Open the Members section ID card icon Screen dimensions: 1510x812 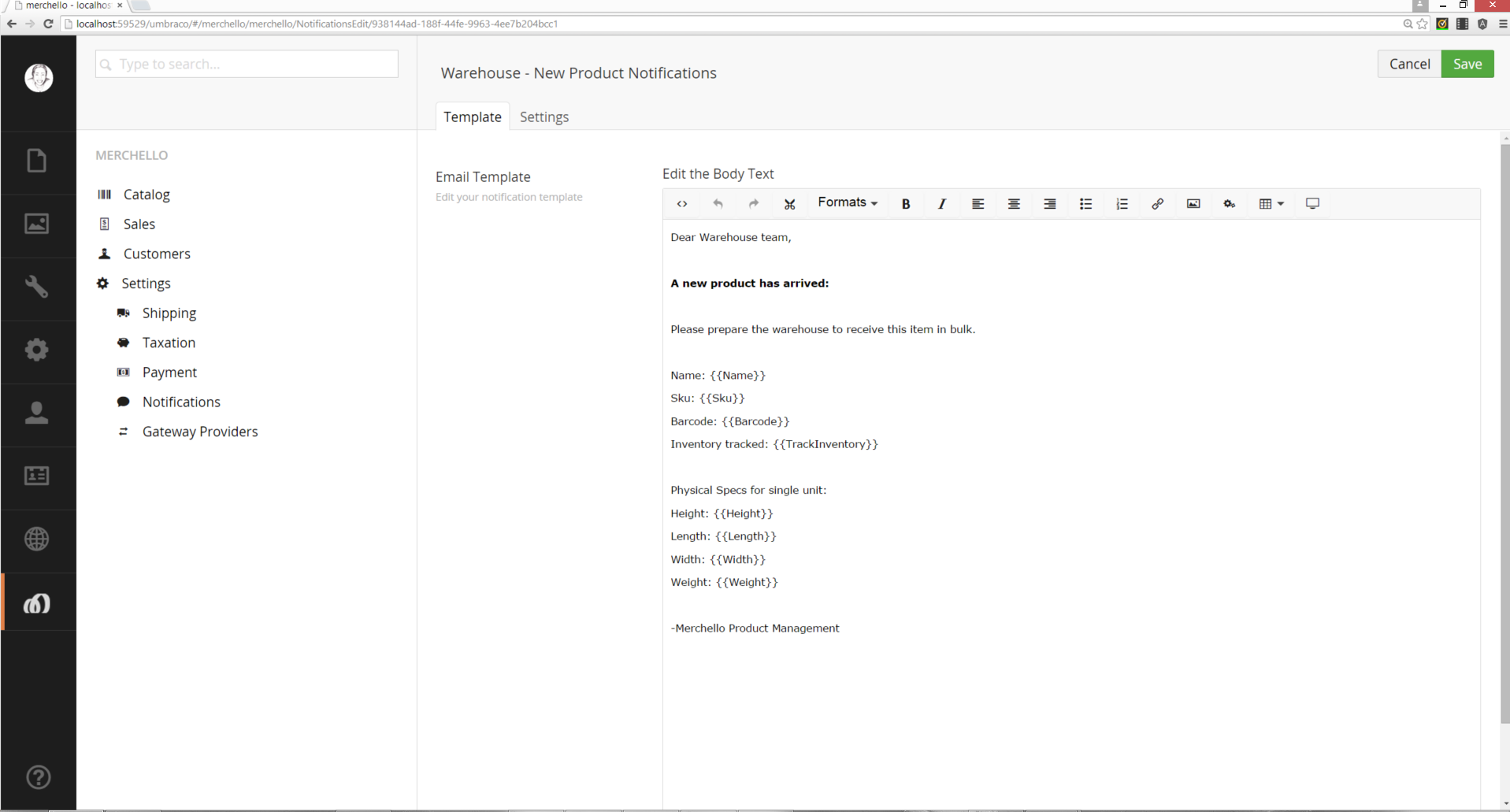click(37, 476)
